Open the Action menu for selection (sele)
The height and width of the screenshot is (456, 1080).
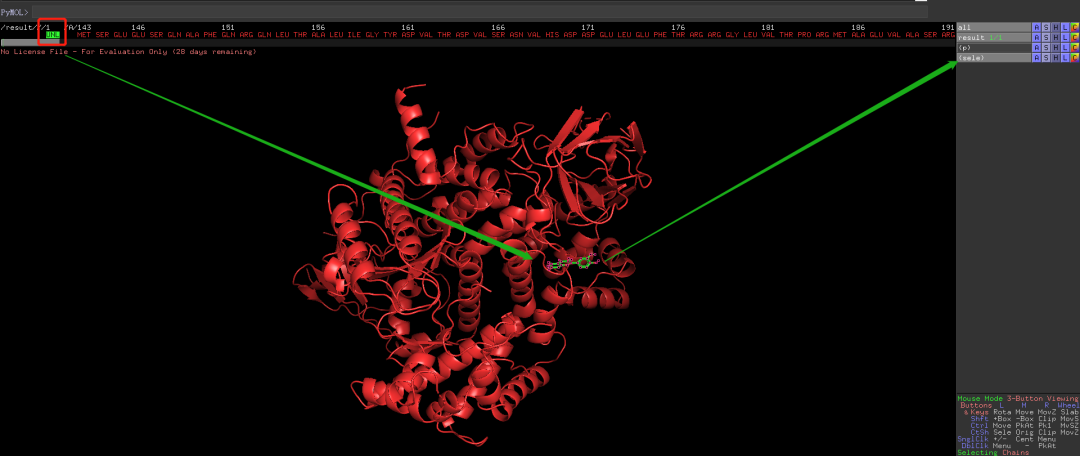coord(1037,58)
